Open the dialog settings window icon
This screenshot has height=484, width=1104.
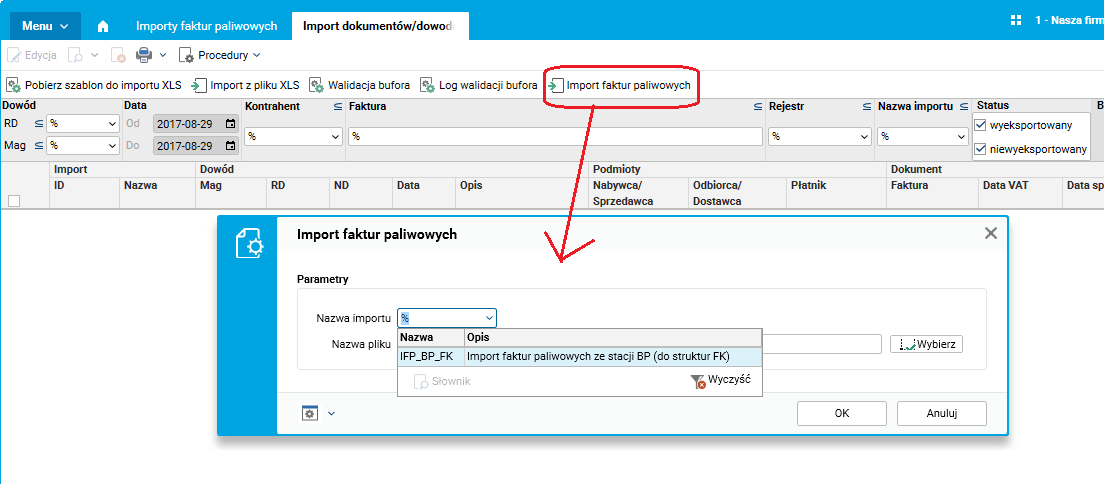tap(310, 414)
